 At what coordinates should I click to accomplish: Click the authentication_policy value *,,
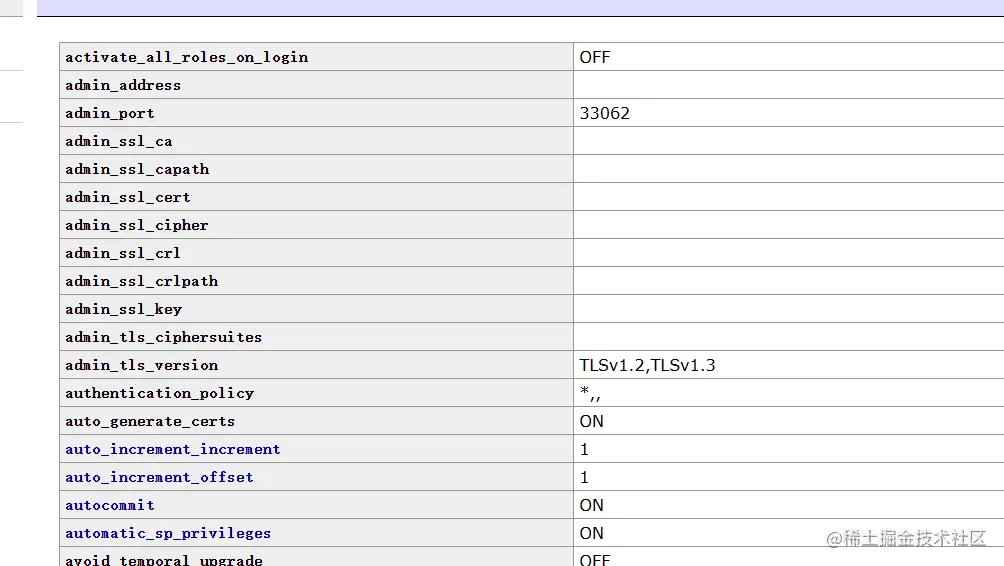tap(590, 393)
